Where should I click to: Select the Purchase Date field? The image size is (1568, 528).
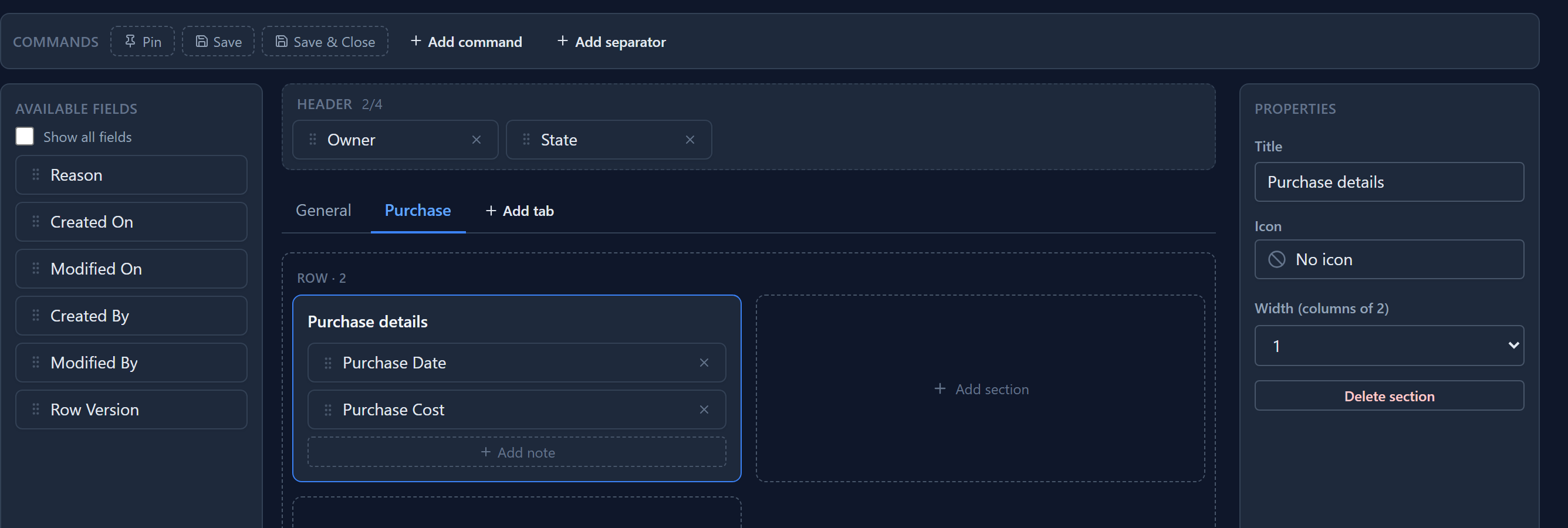pyautogui.click(x=517, y=363)
